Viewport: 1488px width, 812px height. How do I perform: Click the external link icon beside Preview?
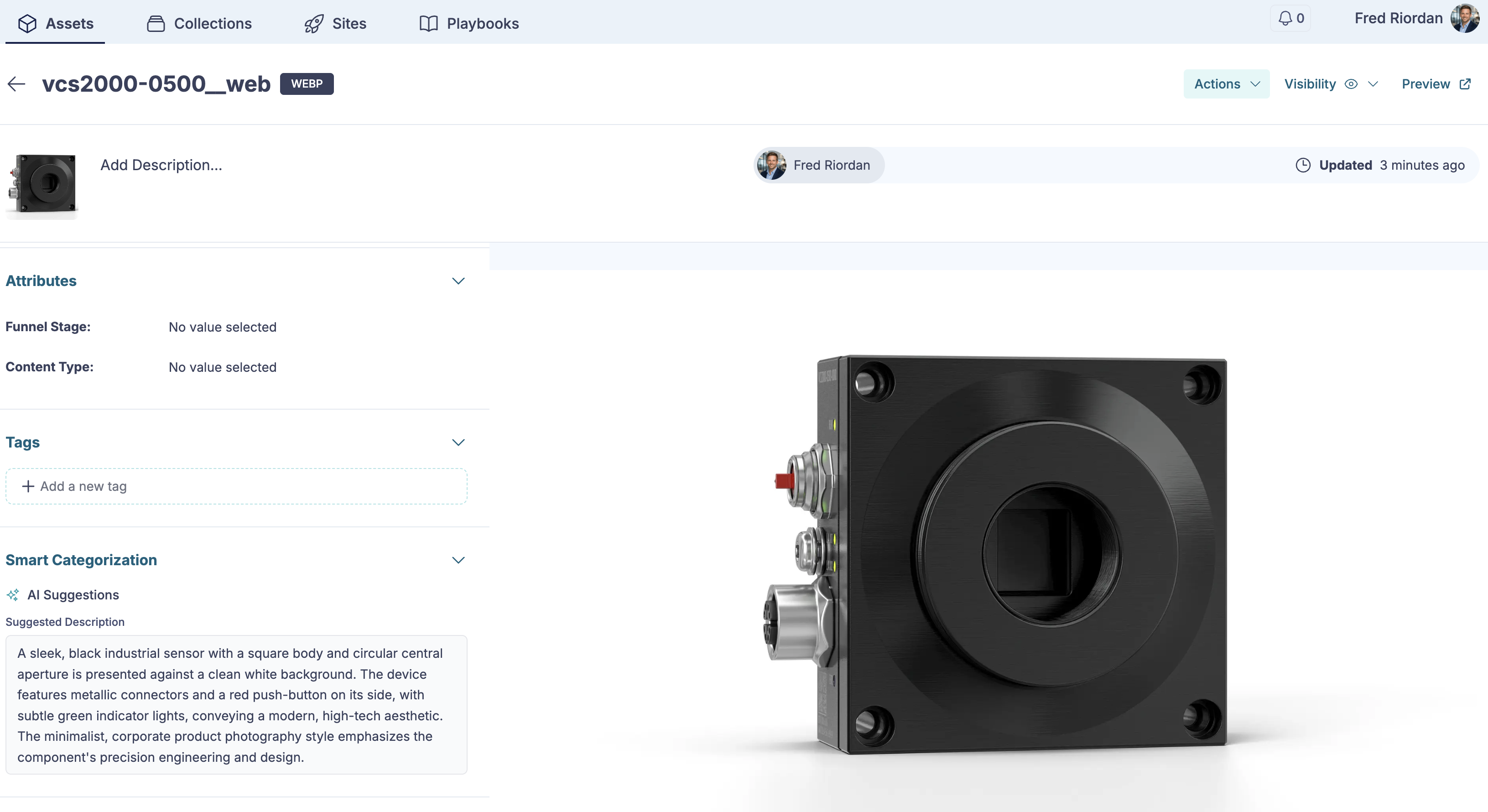tap(1466, 84)
